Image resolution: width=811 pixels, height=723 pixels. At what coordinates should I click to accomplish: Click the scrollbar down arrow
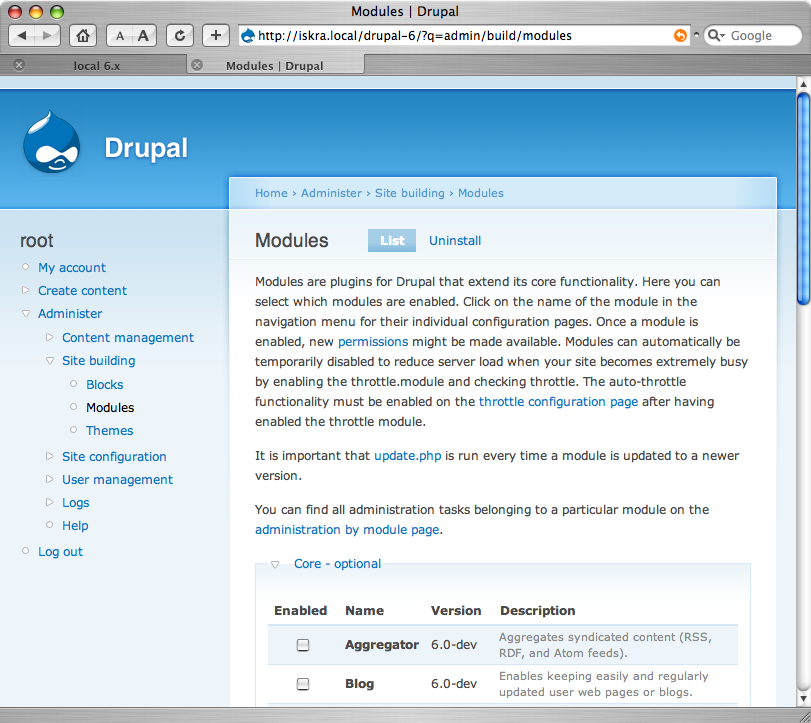tap(803, 699)
